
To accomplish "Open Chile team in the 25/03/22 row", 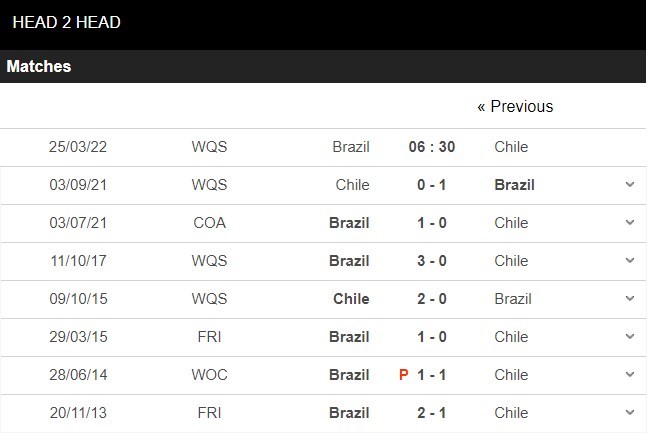I will 511,147.
